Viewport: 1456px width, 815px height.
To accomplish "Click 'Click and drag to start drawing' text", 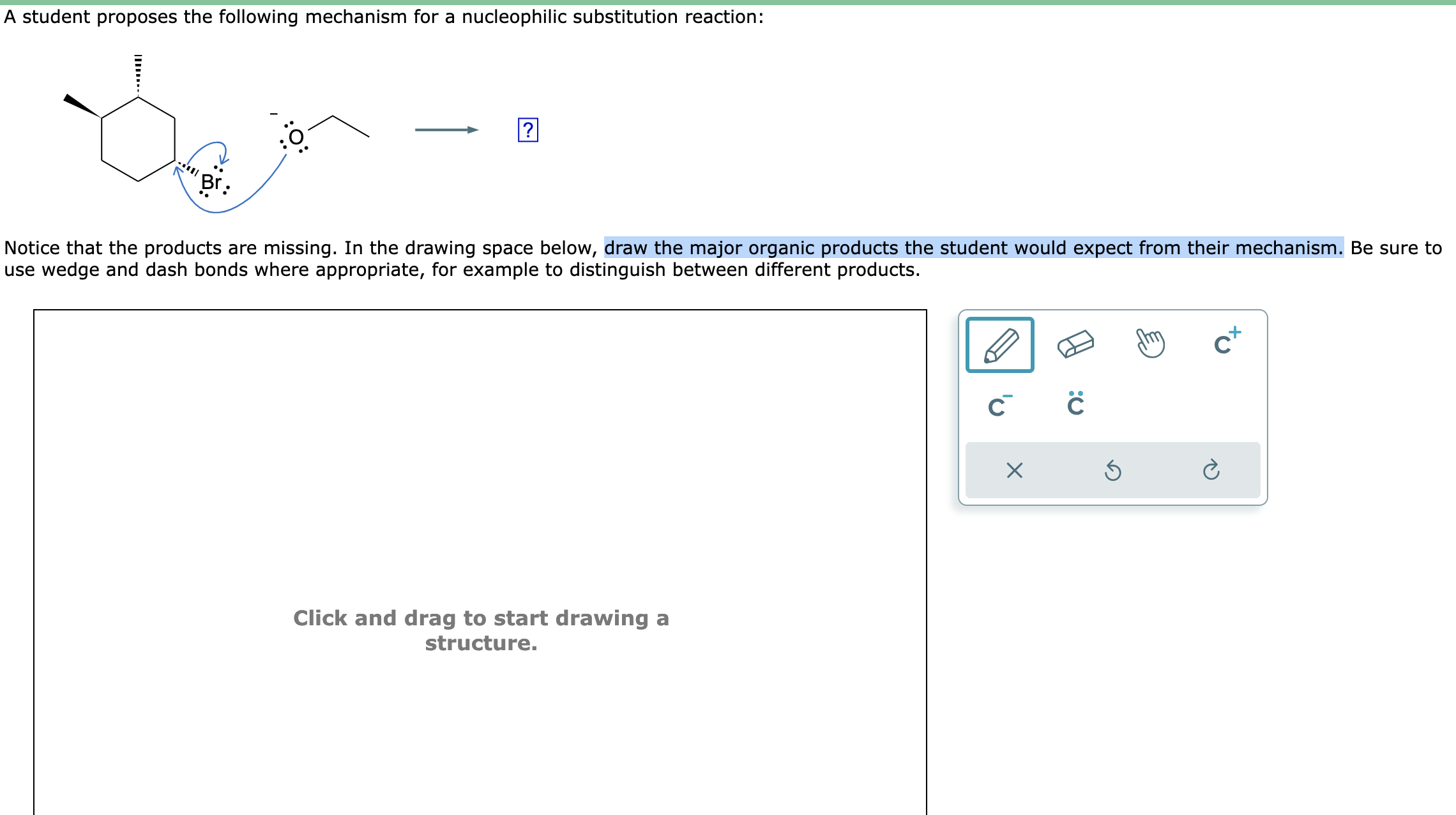I will coord(482,630).
